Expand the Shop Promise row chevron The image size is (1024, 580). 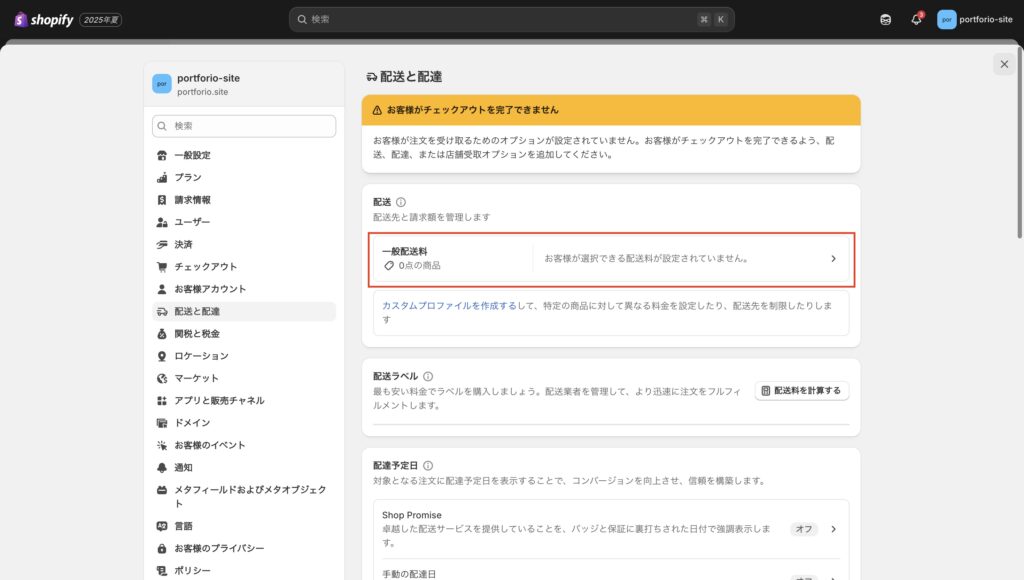(834, 529)
